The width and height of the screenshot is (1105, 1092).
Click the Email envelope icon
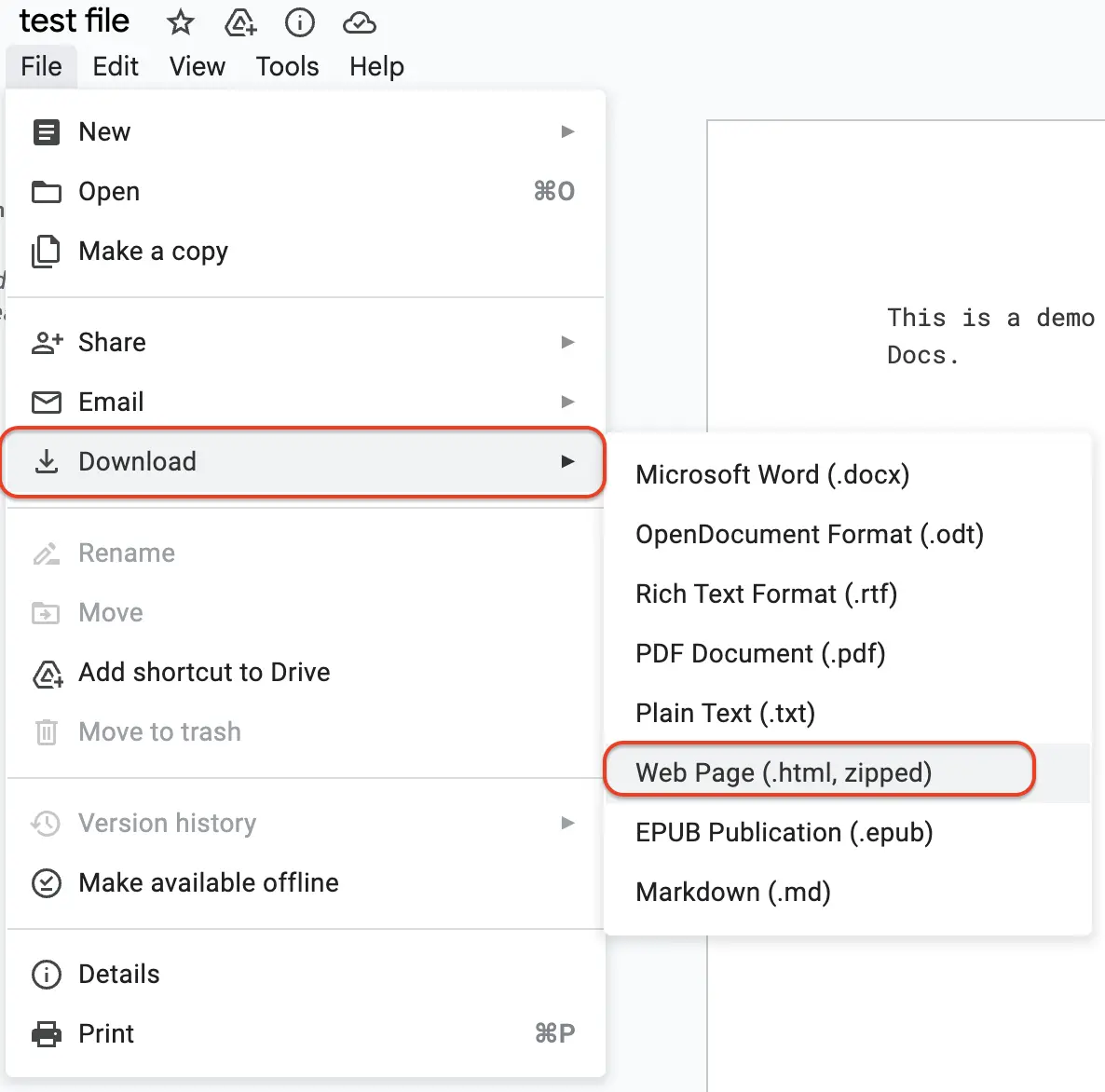47,402
